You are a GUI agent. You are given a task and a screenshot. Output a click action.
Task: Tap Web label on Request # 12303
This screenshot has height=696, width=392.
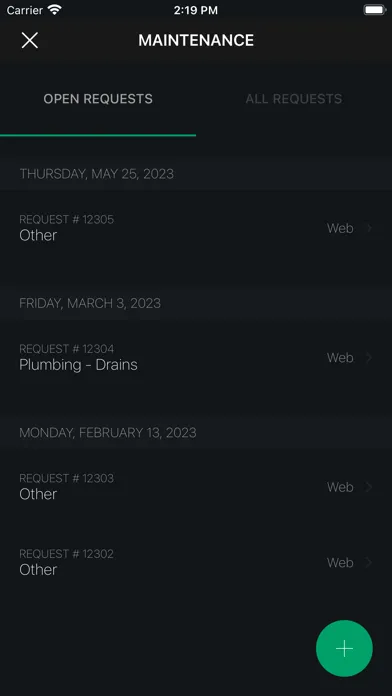point(340,487)
